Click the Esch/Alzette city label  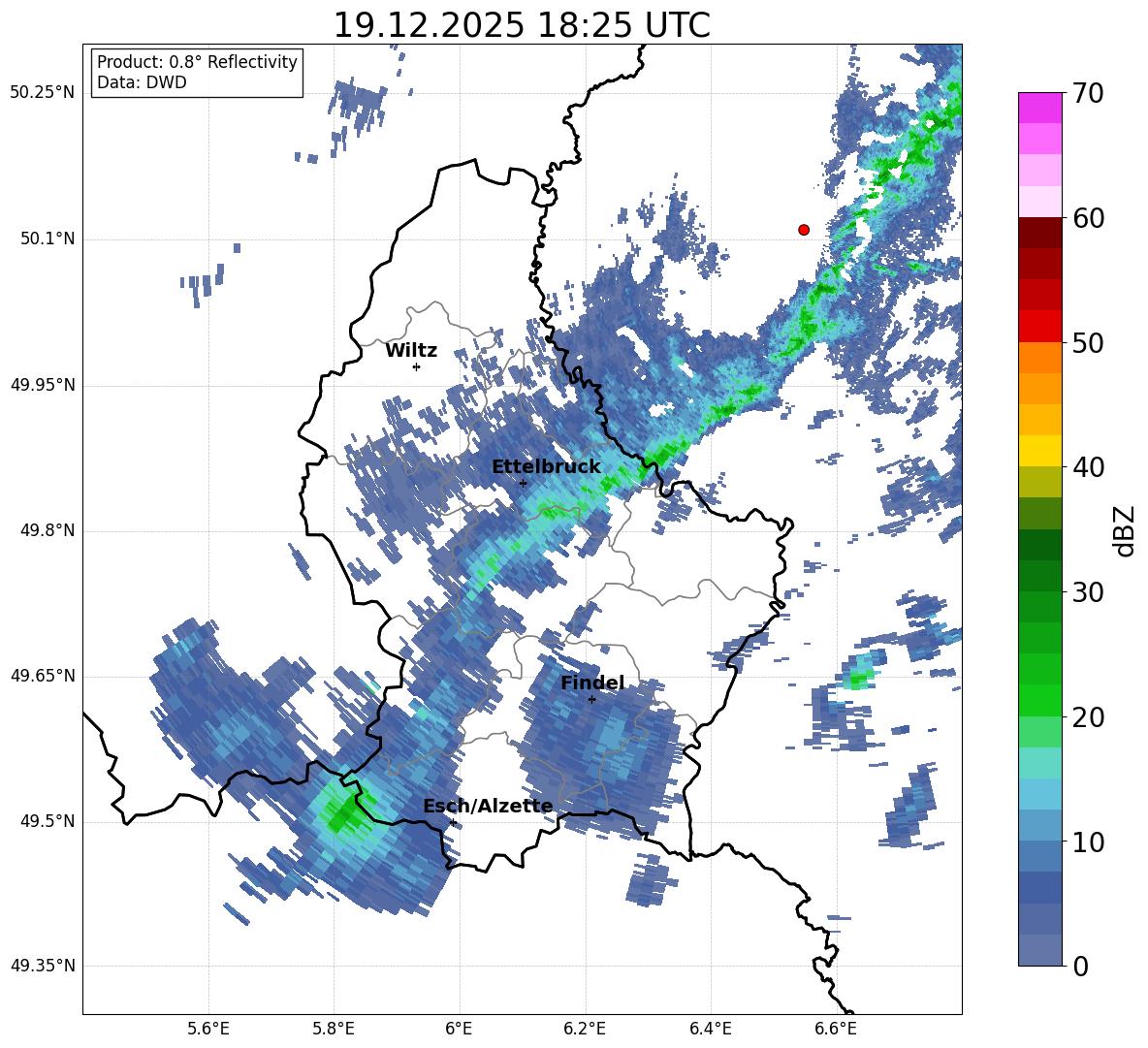[x=488, y=806]
